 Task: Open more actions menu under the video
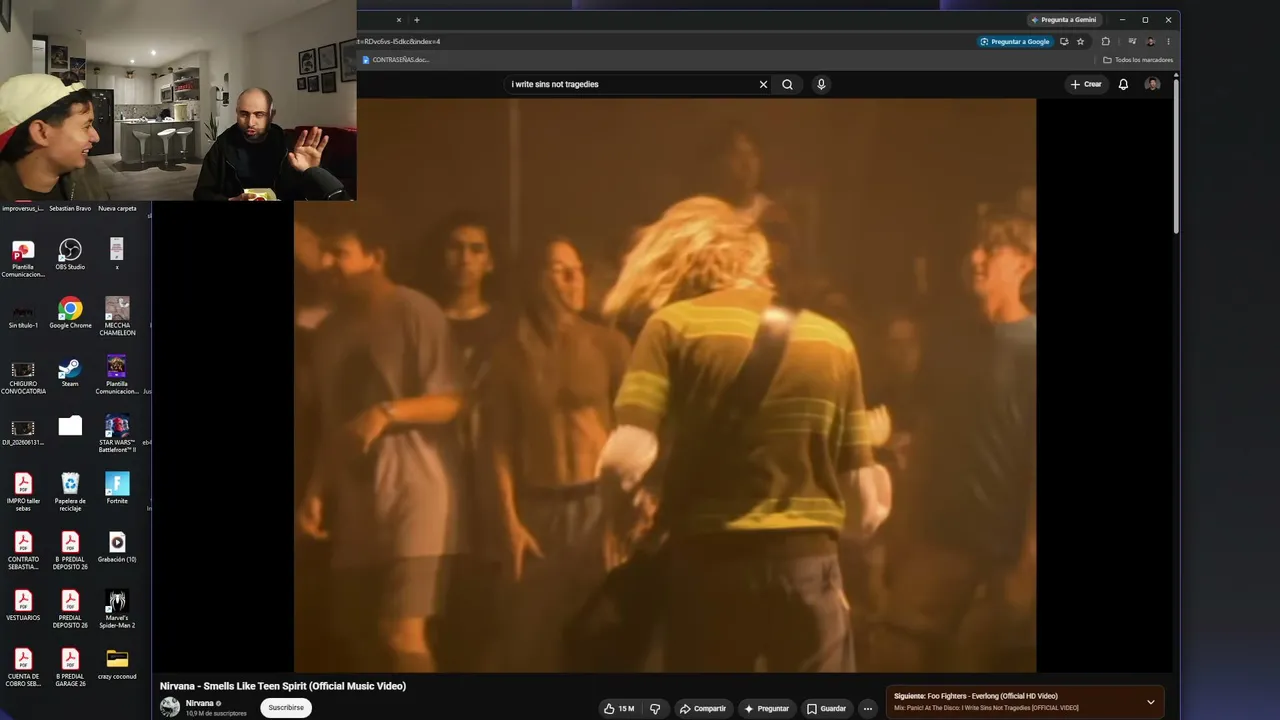(868, 709)
